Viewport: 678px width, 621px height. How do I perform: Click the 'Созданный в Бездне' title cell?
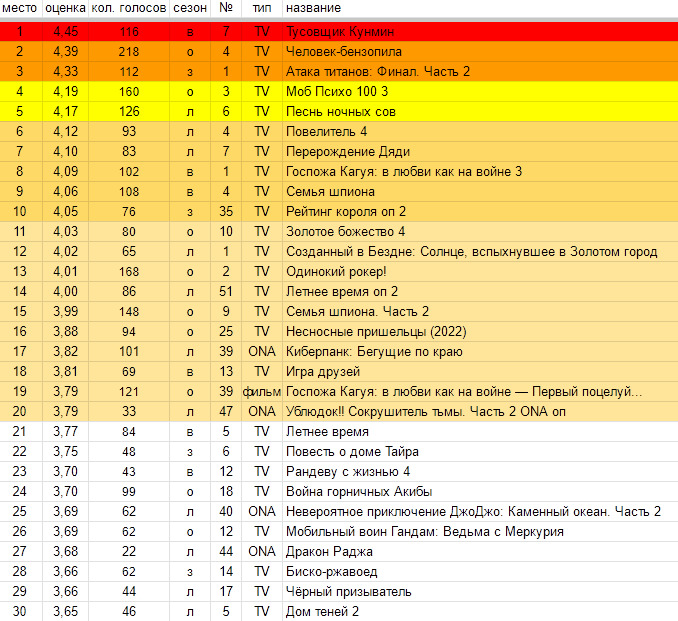pos(472,252)
